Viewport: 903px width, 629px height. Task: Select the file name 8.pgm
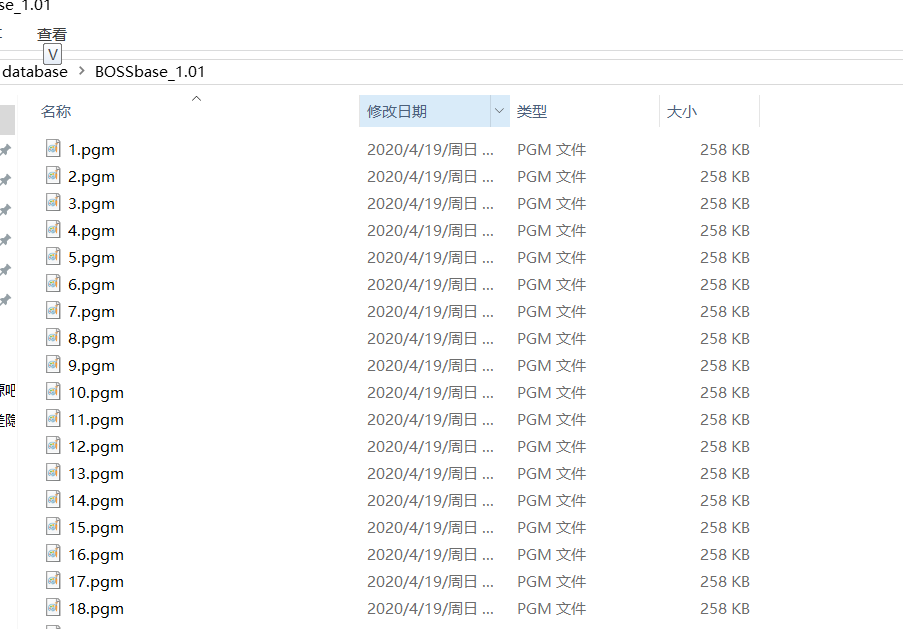[x=91, y=339]
